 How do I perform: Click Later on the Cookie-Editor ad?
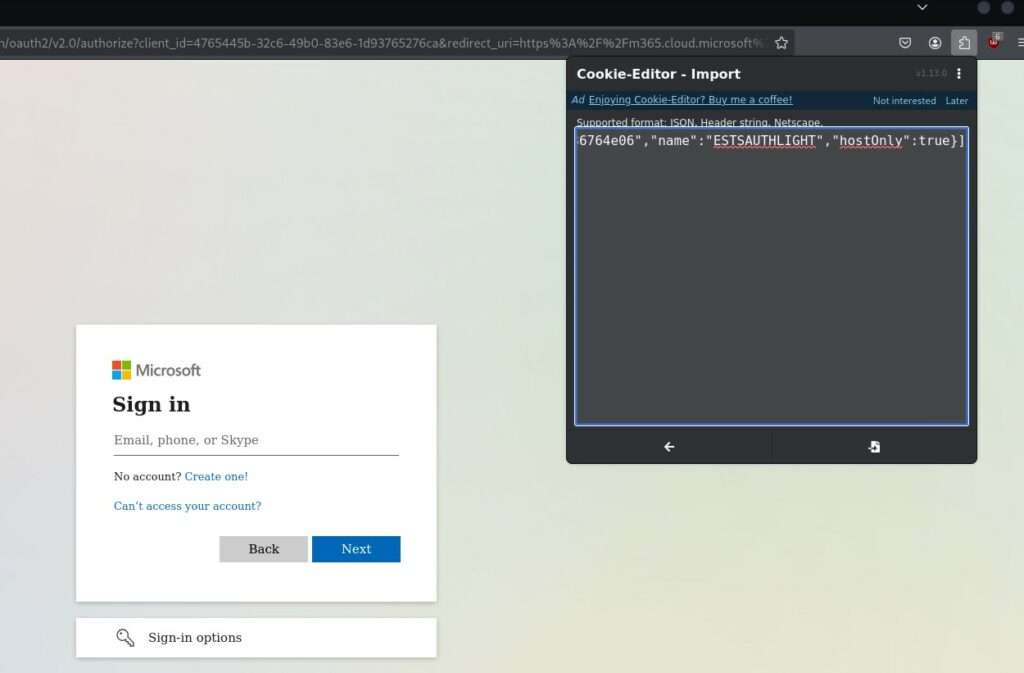[x=957, y=101]
